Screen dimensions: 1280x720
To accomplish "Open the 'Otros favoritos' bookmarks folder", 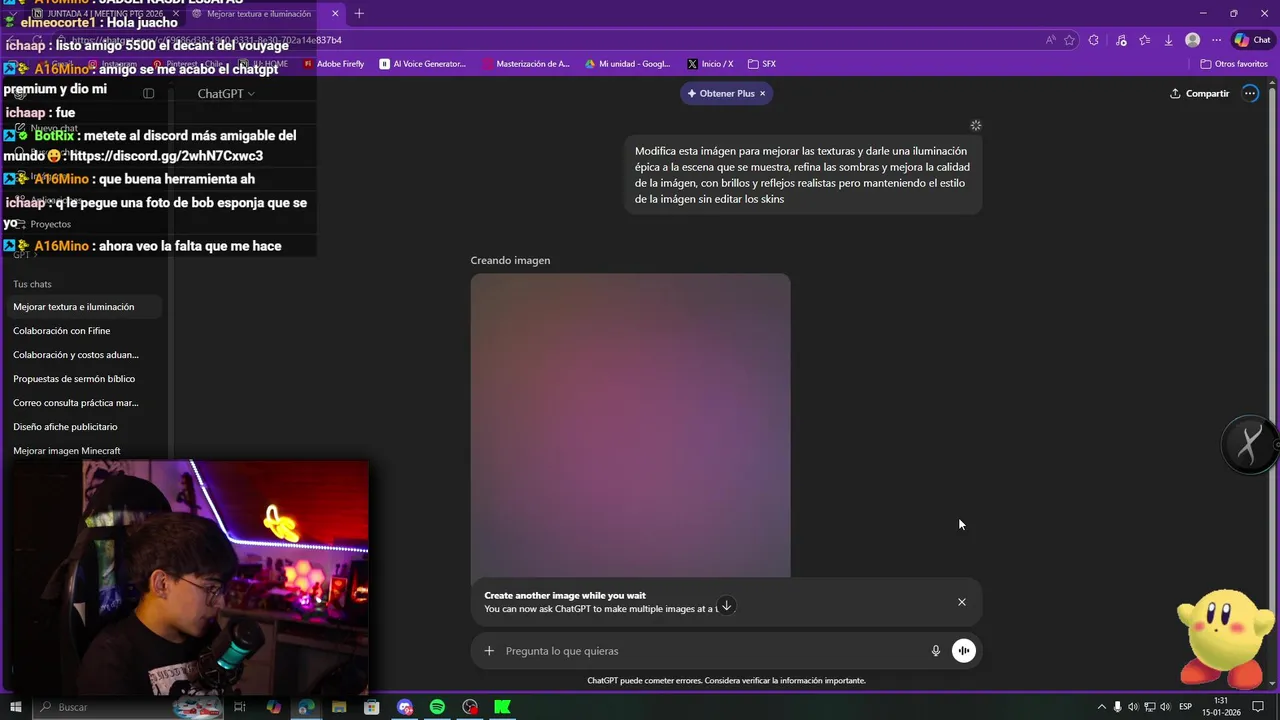I will pyautogui.click(x=1234, y=64).
